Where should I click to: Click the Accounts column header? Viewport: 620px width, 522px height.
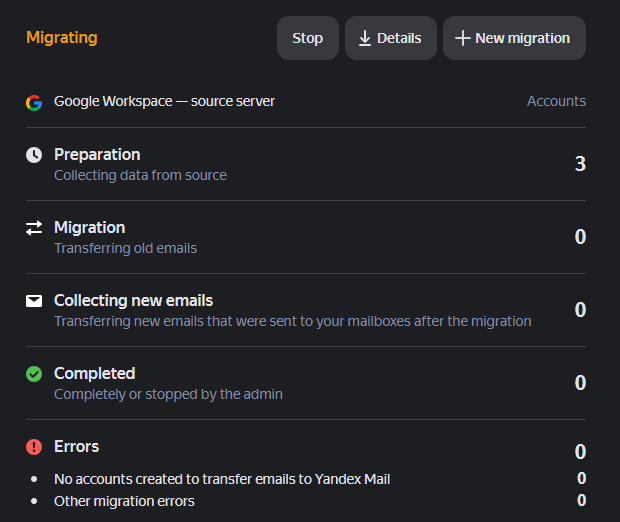click(x=556, y=101)
